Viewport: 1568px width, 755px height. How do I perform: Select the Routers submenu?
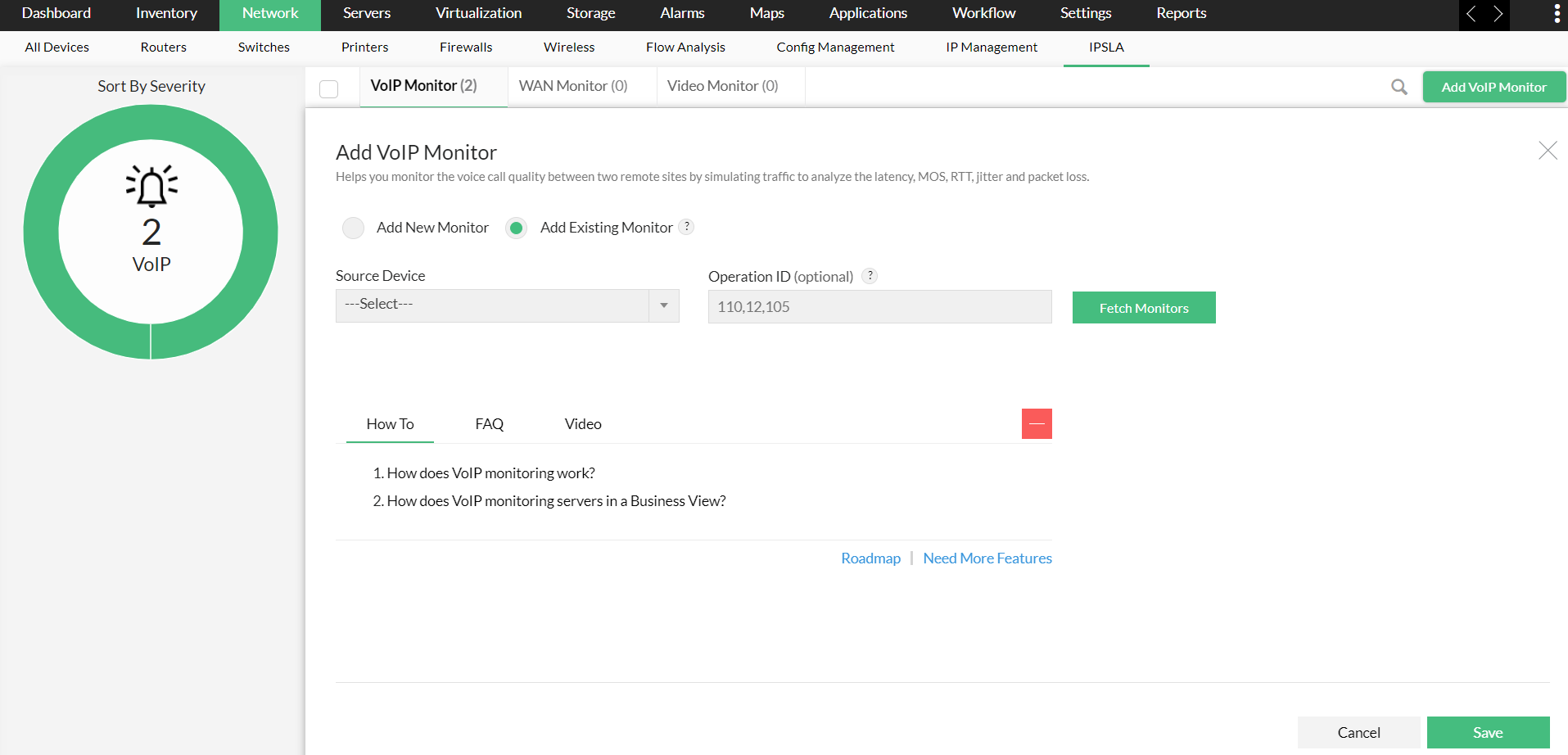coord(164,47)
